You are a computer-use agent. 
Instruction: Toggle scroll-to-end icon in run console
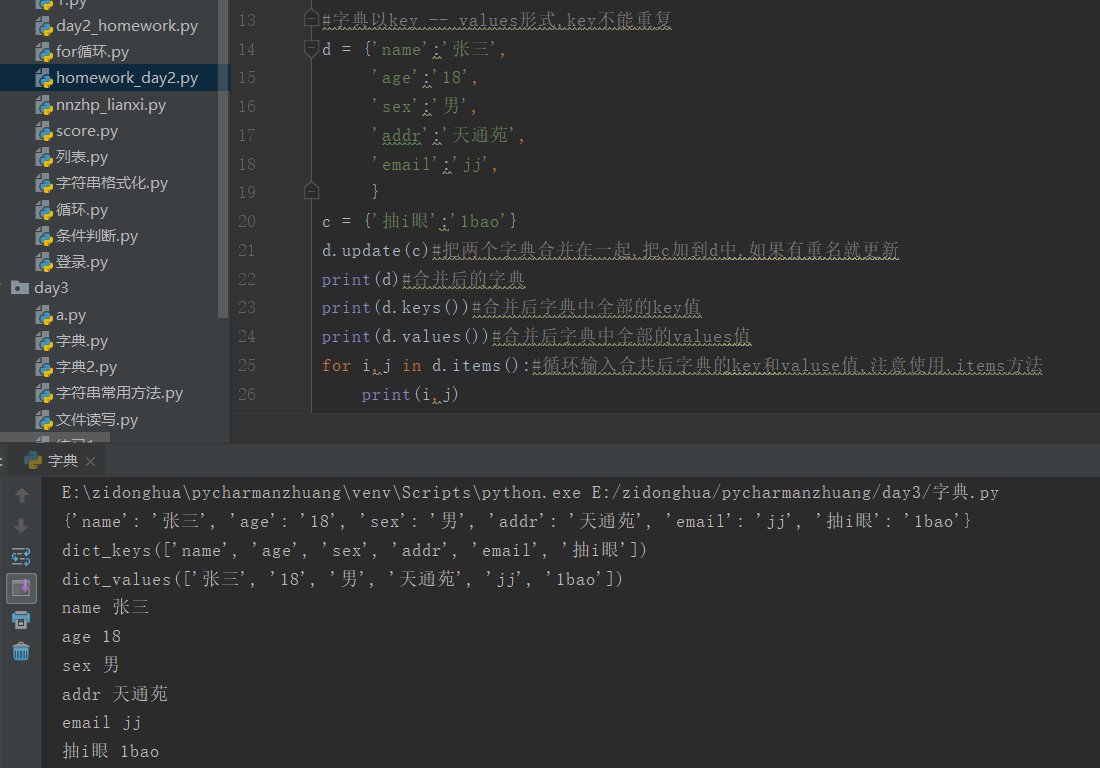click(21, 588)
